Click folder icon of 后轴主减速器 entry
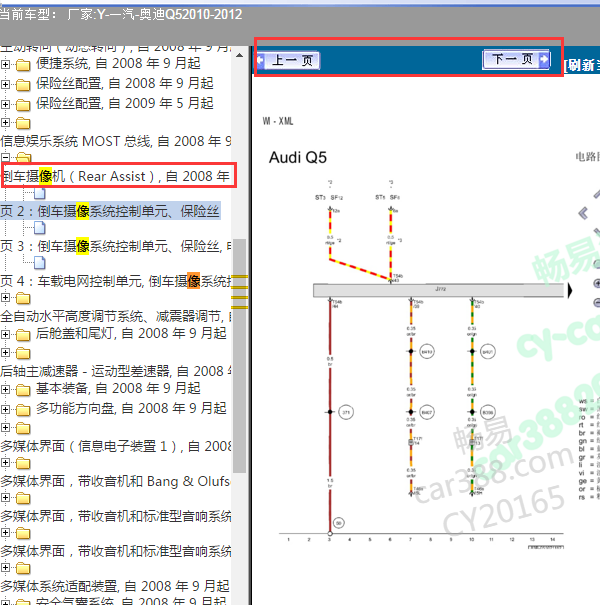Screen dimensions: 600x605 [x=23, y=353]
